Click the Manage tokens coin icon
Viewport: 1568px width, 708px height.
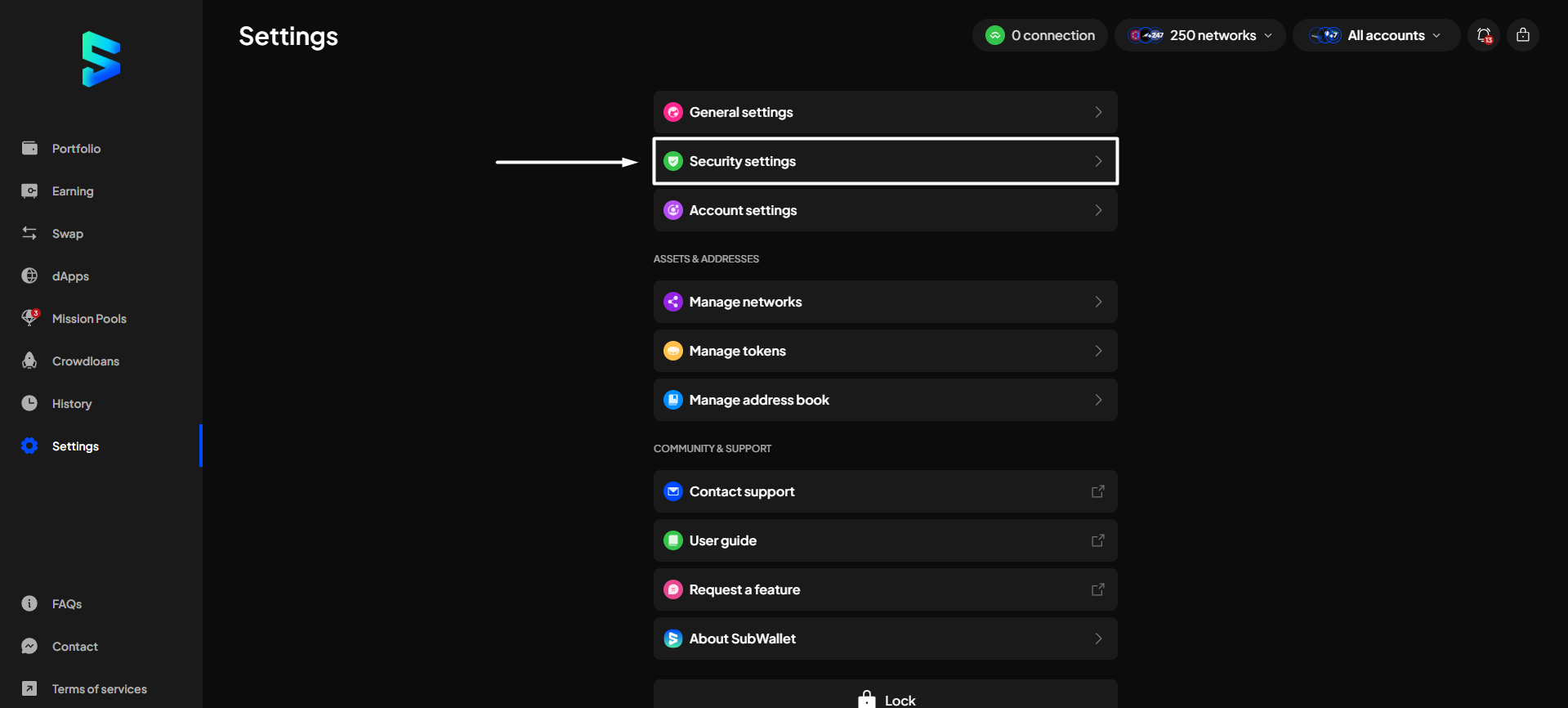(x=673, y=351)
